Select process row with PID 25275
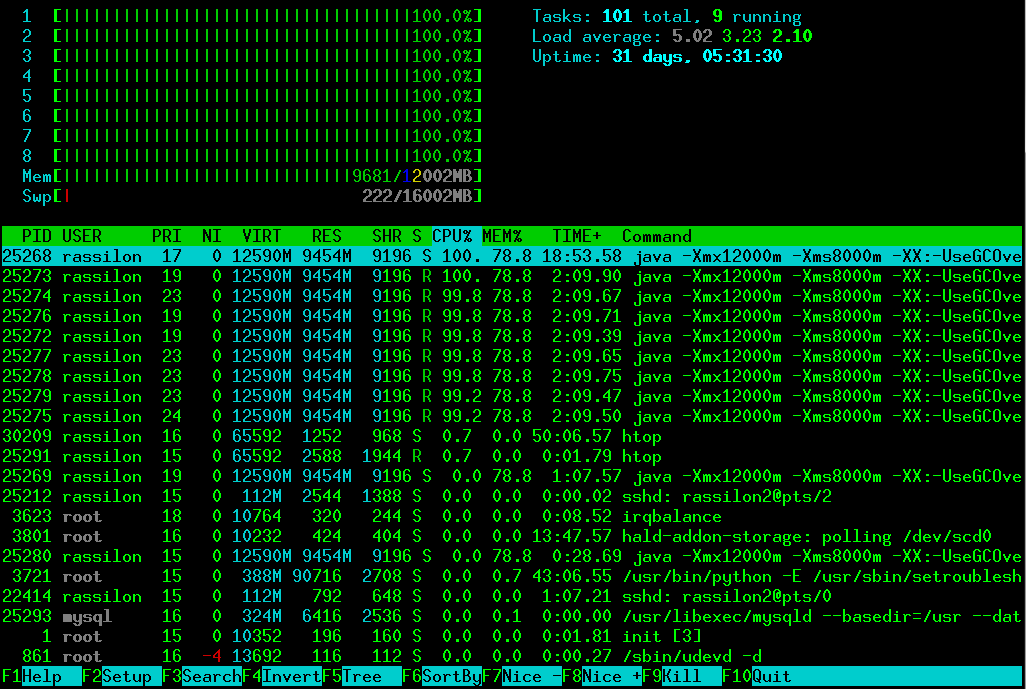Viewport: 1026px width, 689px height. (x=512, y=416)
